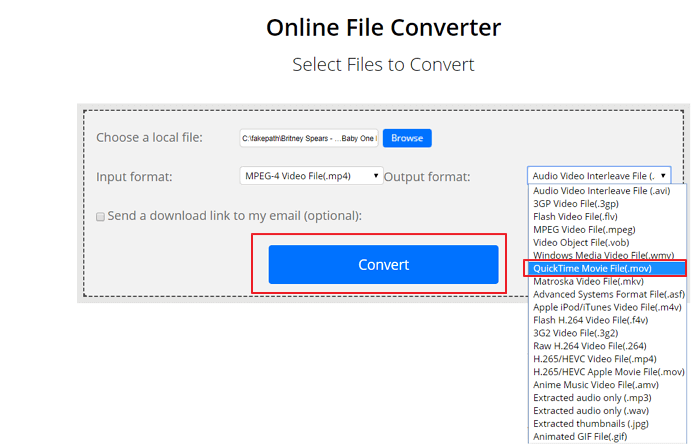The image size is (700, 446).
Task: Open the Input format MPEG-4 dropdown
Action: pos(311,175)
